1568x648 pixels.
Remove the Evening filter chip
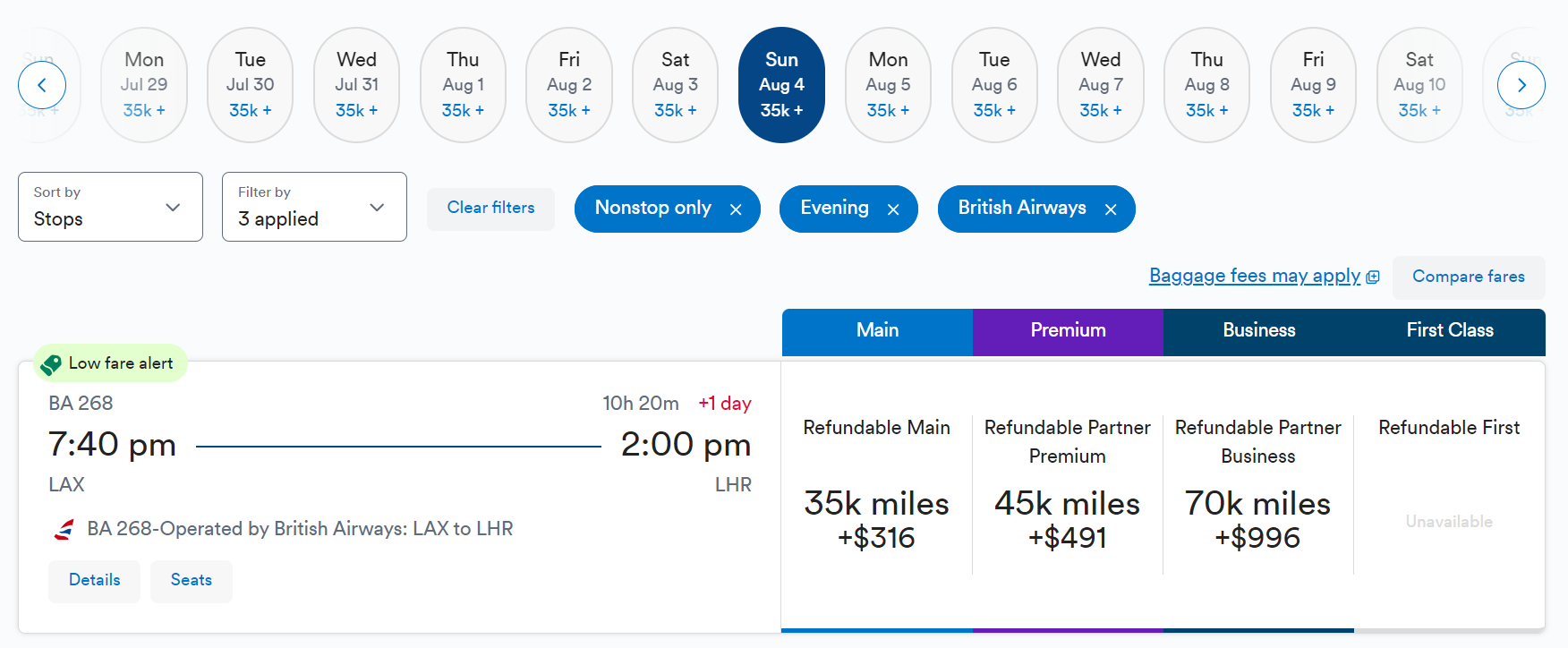[893, 209]
